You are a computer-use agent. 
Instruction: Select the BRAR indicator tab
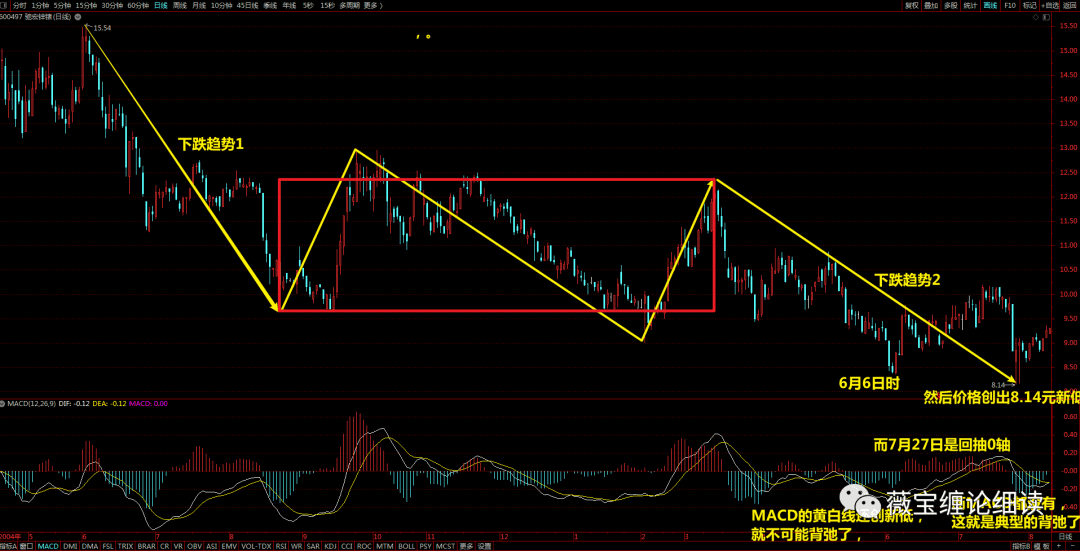(x=147, y=546)
